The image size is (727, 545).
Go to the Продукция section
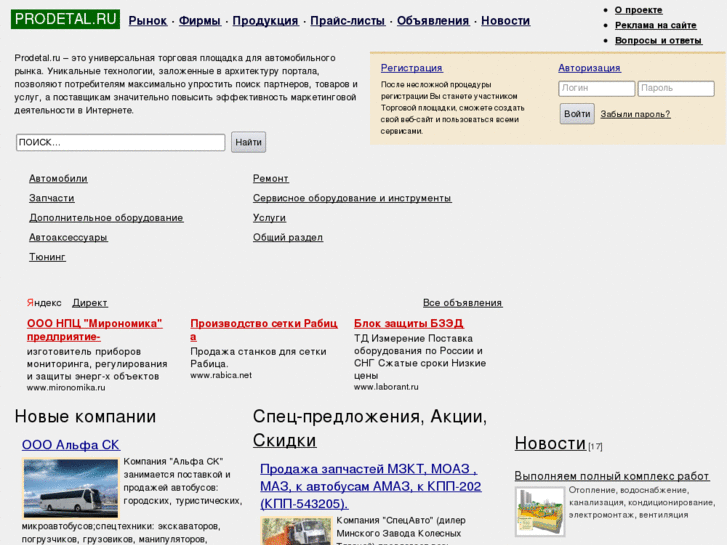click(x=265, y=21)
